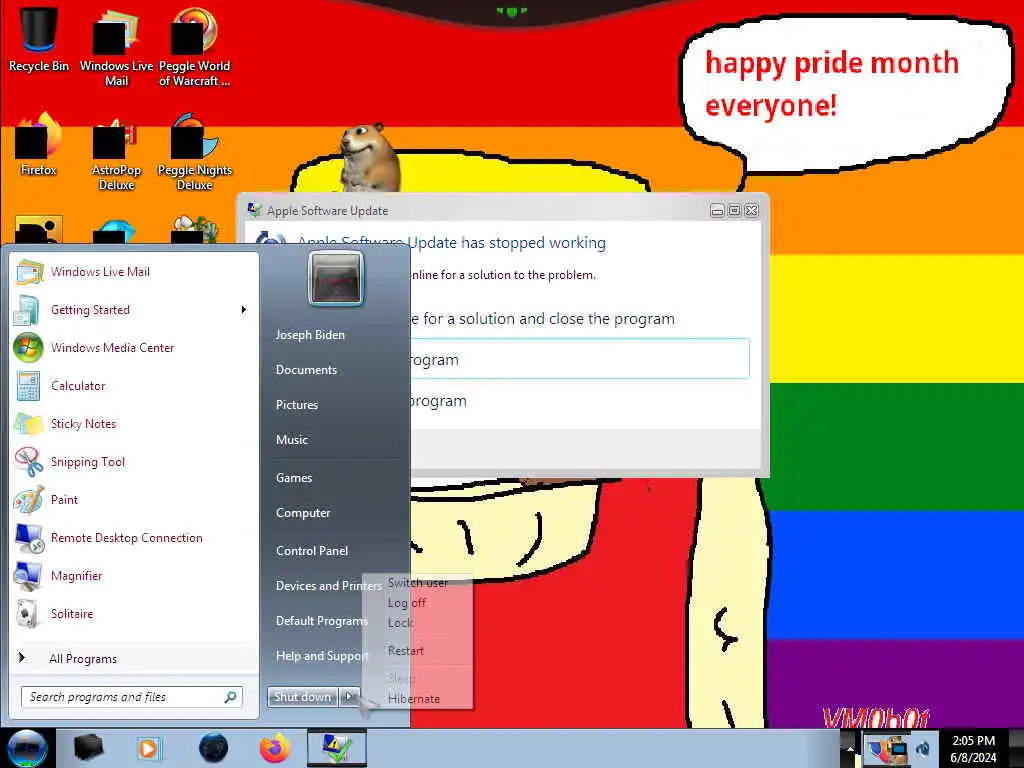Open Games from Start menu
This screenshot has height=768, width=1024.
click(294, 477)
